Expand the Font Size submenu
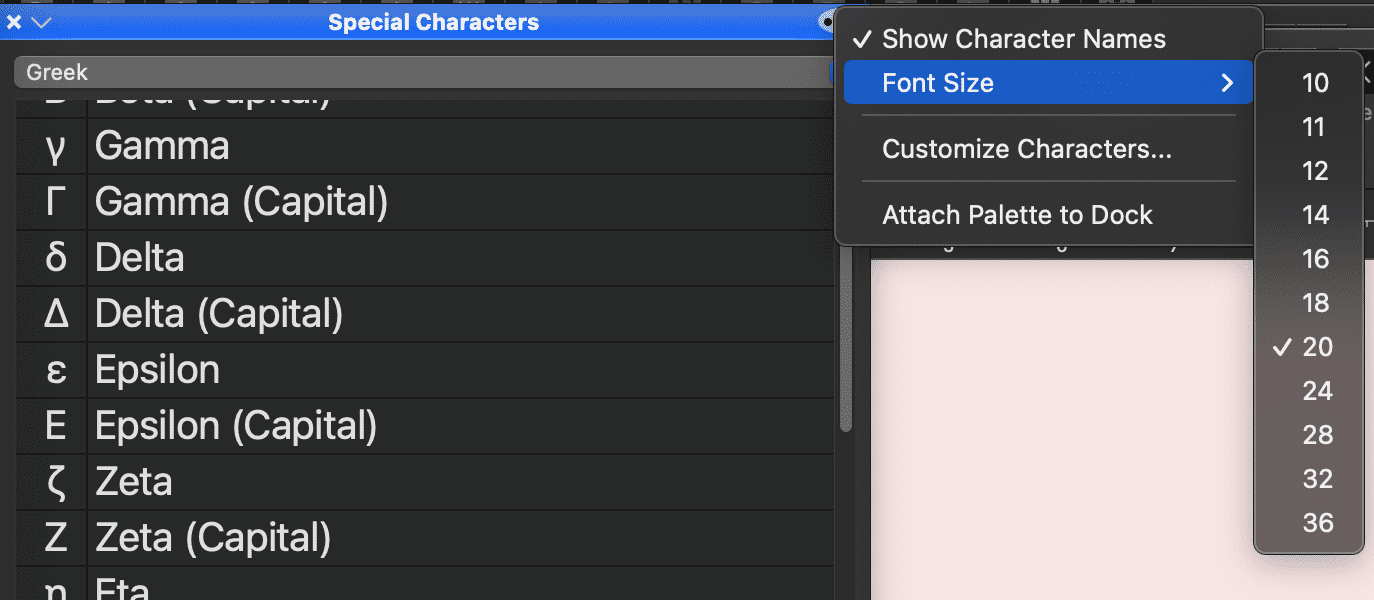The height and width of the screenshot is (600, 1374). tap(1047, 83)
